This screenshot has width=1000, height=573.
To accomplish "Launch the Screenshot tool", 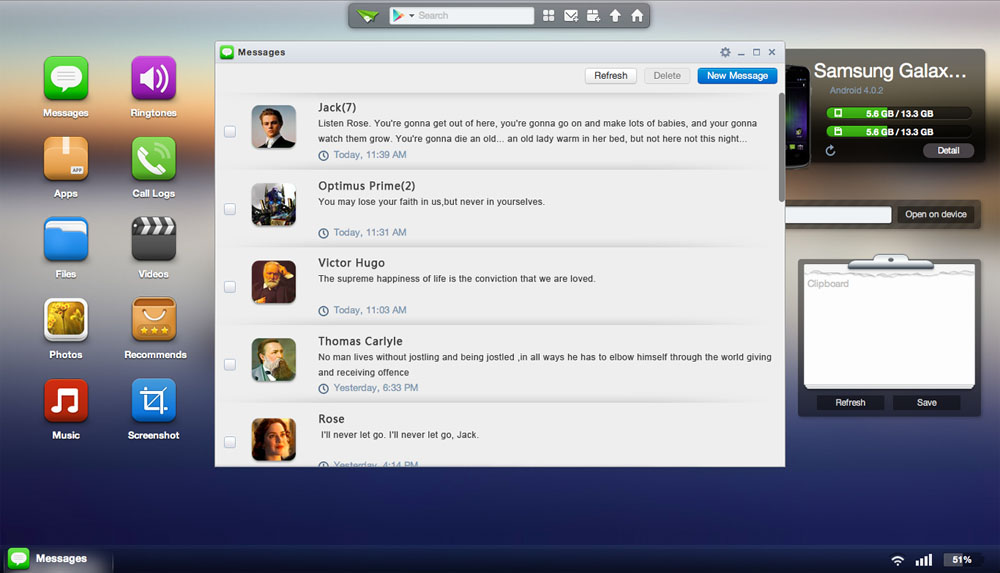I will [x=154, y=400].
